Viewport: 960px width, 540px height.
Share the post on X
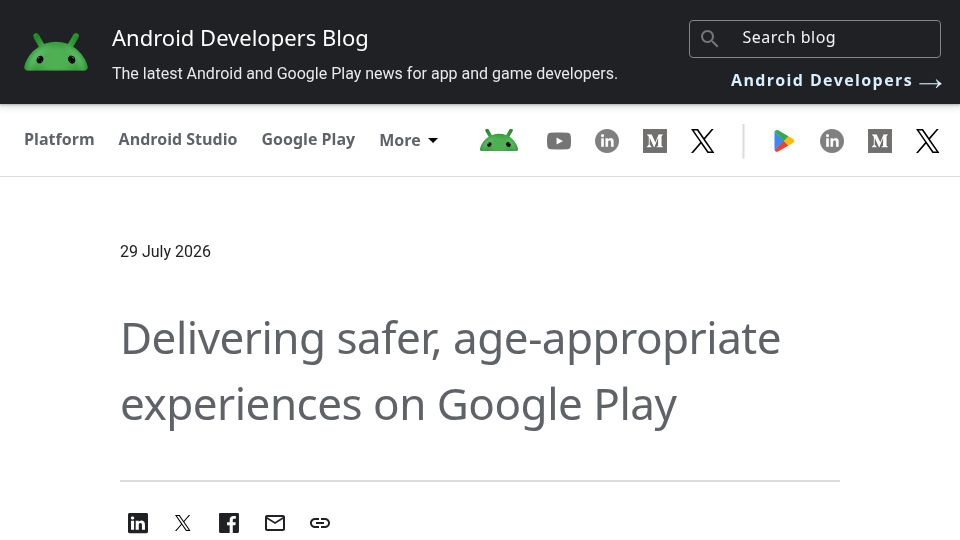pos(182,523)
